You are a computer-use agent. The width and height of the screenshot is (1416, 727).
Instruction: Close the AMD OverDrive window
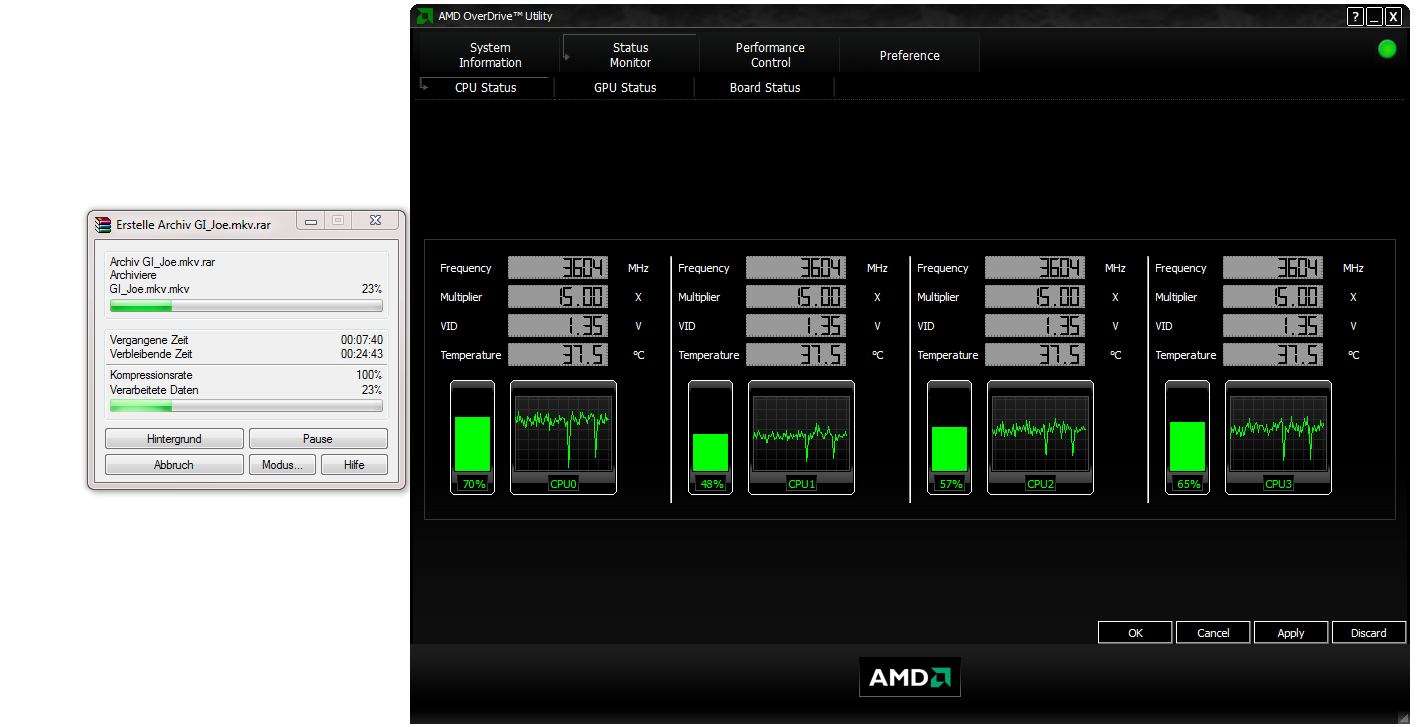click(1393, 16)
